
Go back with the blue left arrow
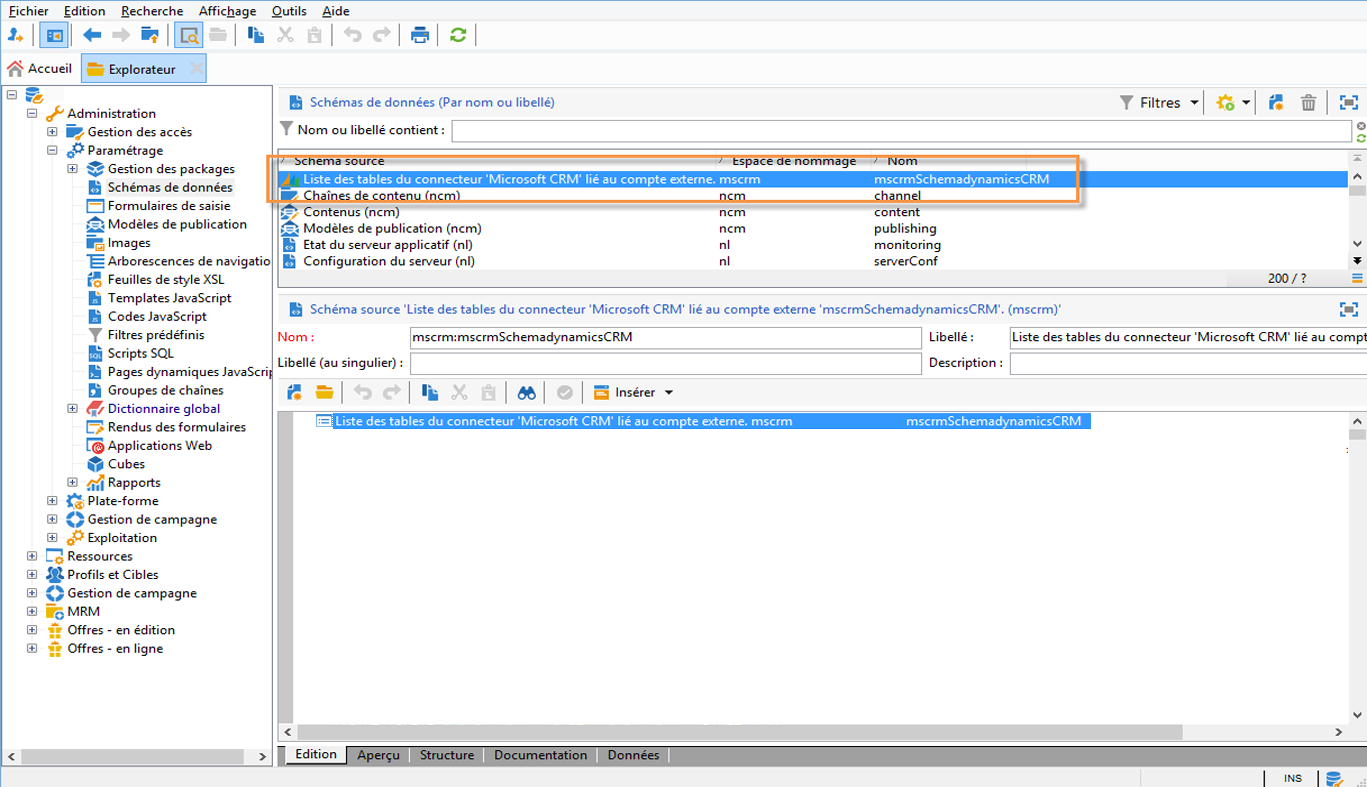tap(92, 35)
